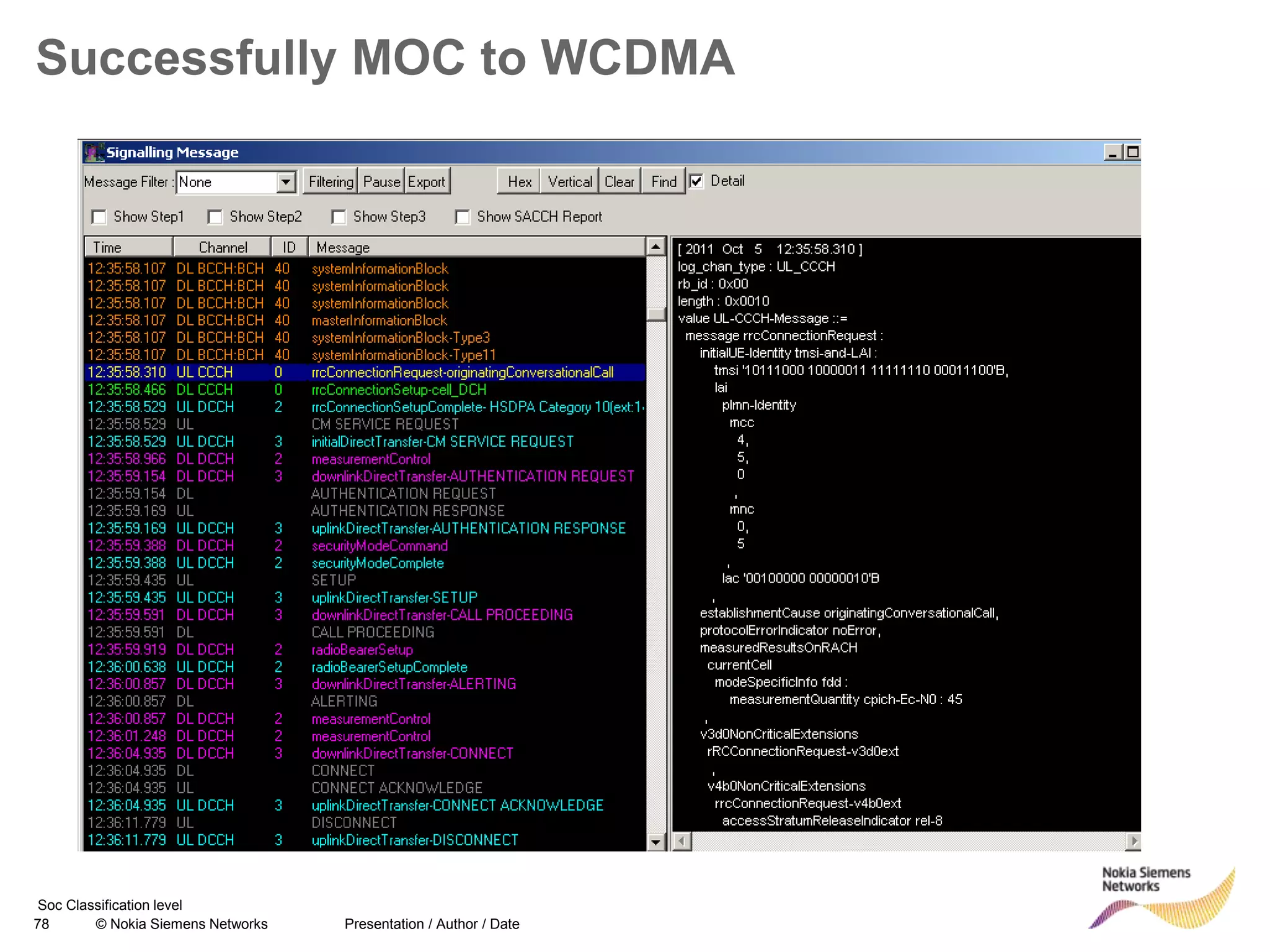Select the systemInformationBlock-Type11 row

[365, 355]
